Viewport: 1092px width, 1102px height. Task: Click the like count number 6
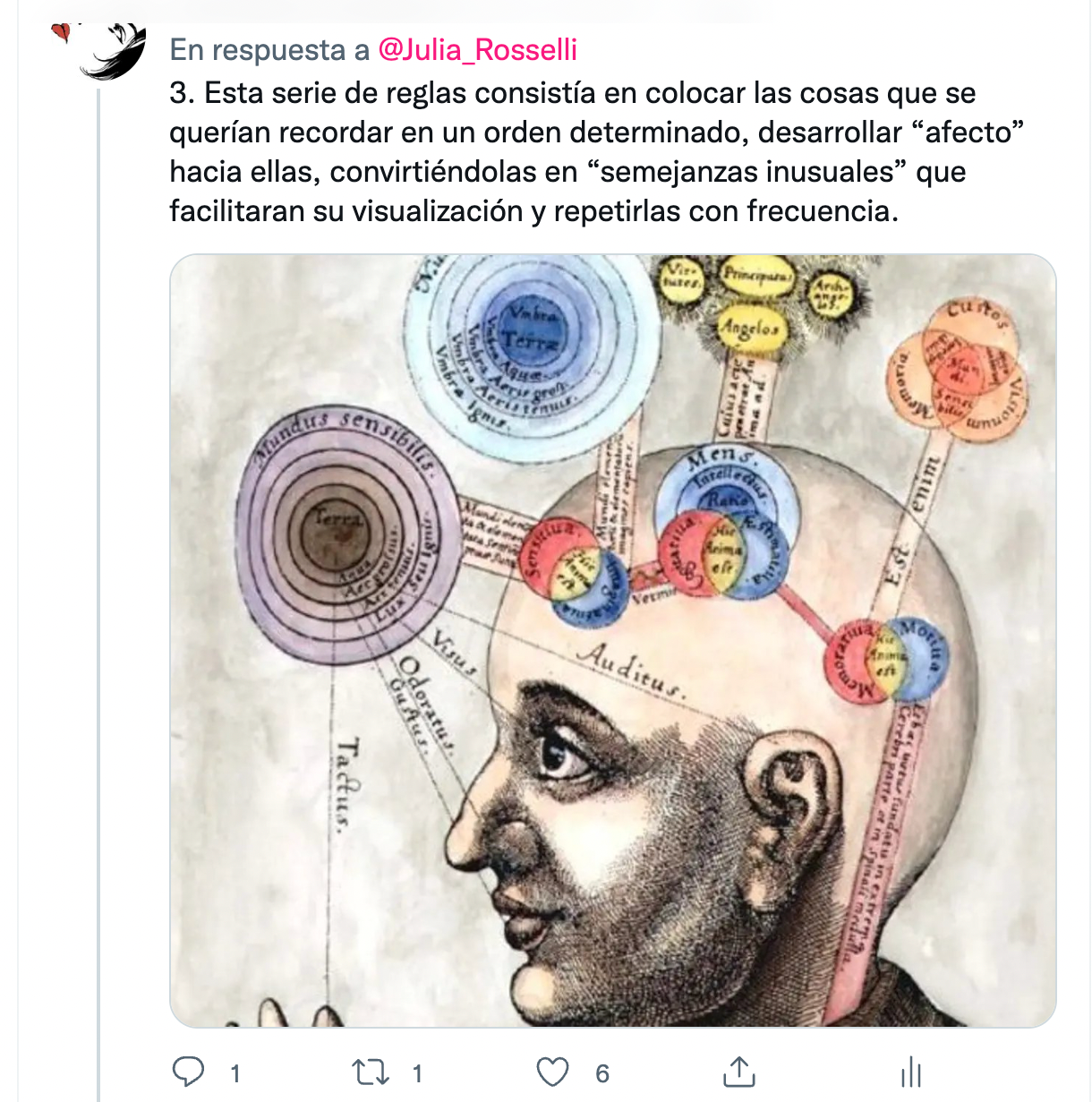tap(602, 1073)
